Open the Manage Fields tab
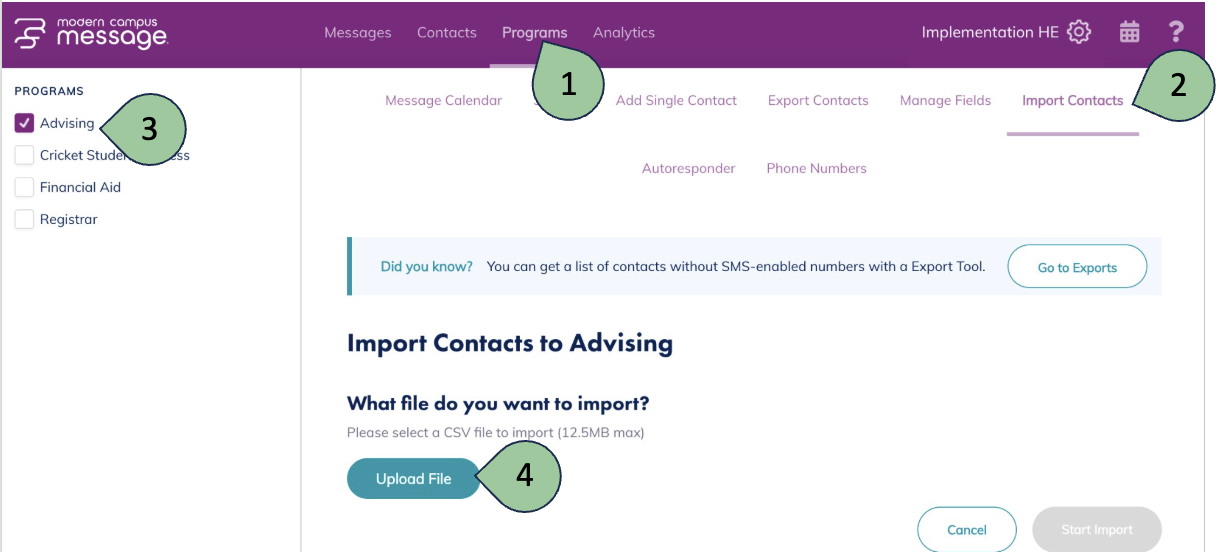 click(x=945, y=100)
